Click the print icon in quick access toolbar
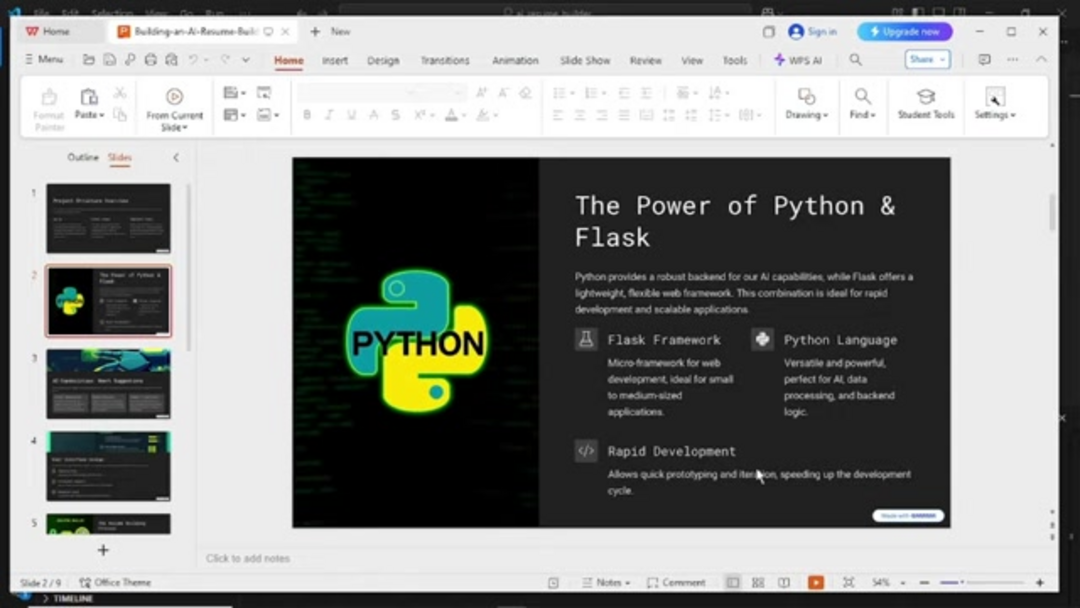 (x=151, y=60)
